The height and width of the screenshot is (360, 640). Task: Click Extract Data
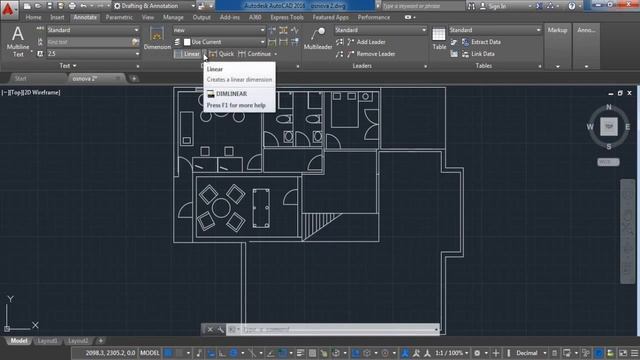point(481,42)
